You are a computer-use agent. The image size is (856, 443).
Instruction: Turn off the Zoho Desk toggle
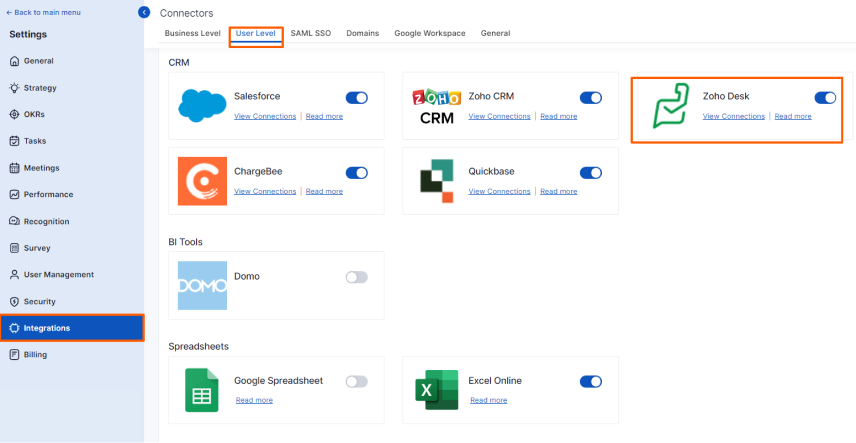click(825, 98)
